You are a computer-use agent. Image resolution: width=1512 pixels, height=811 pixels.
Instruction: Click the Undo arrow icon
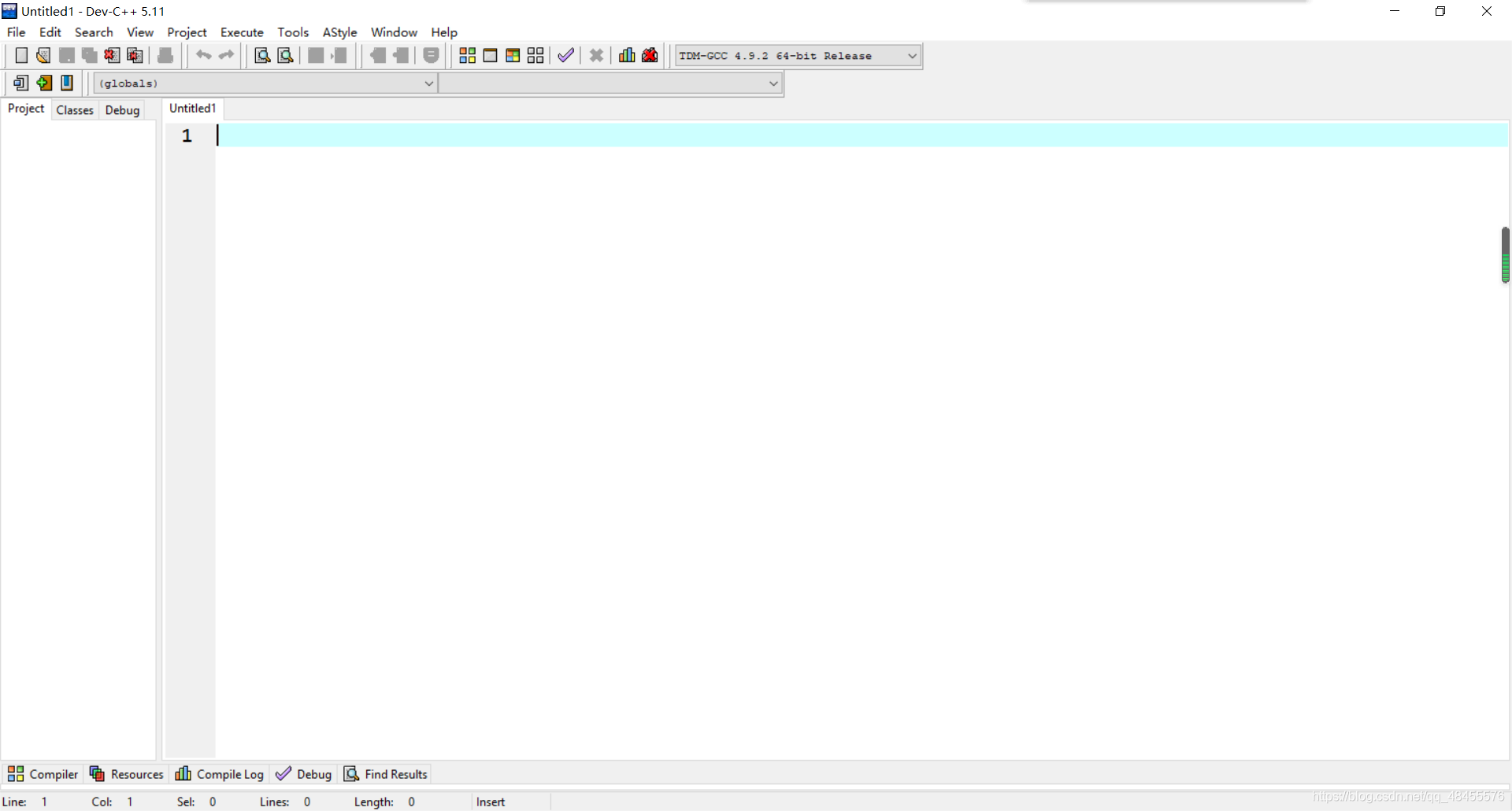[203, 55]
